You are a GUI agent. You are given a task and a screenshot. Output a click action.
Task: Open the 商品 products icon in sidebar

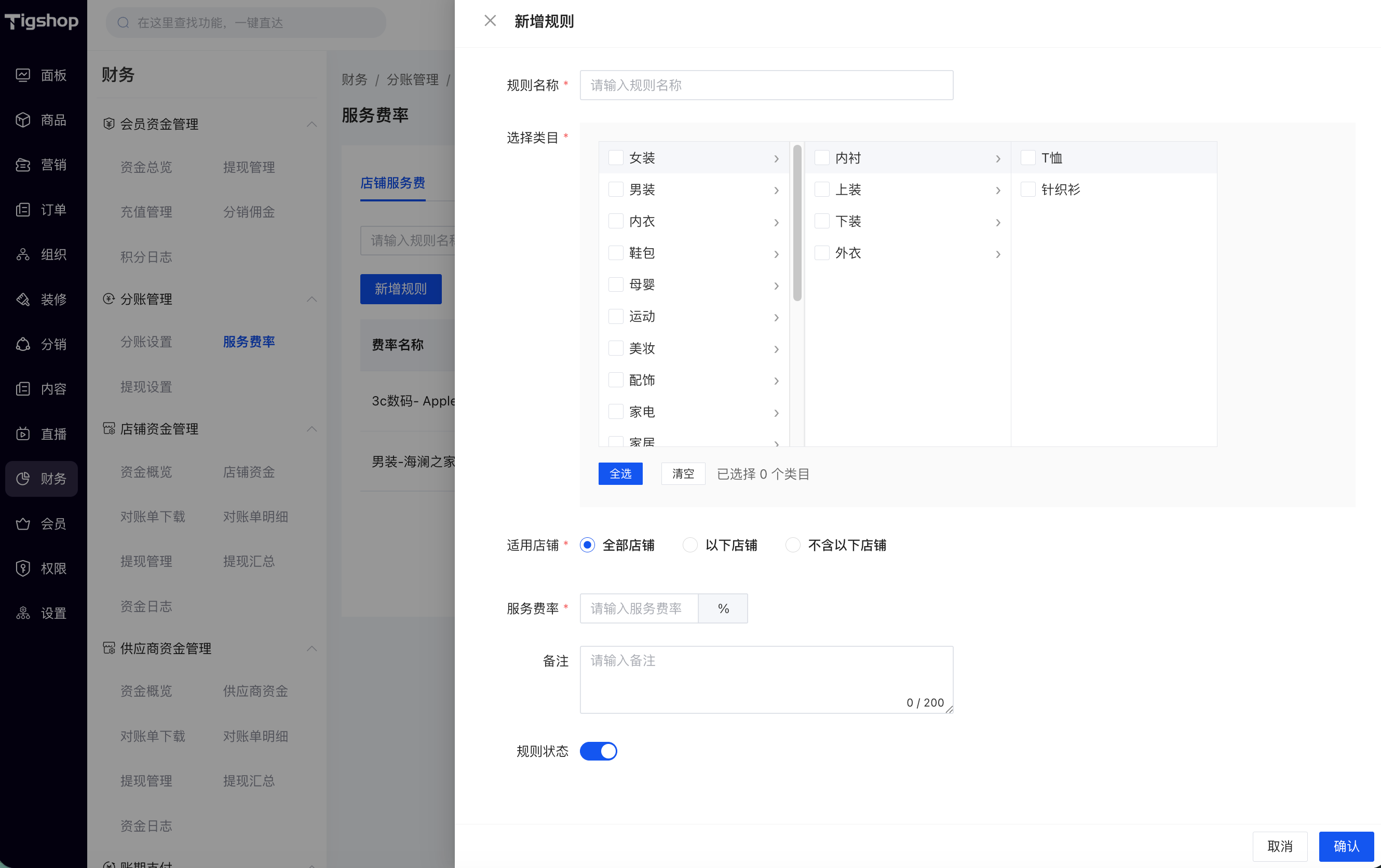[x=23, y=120]
